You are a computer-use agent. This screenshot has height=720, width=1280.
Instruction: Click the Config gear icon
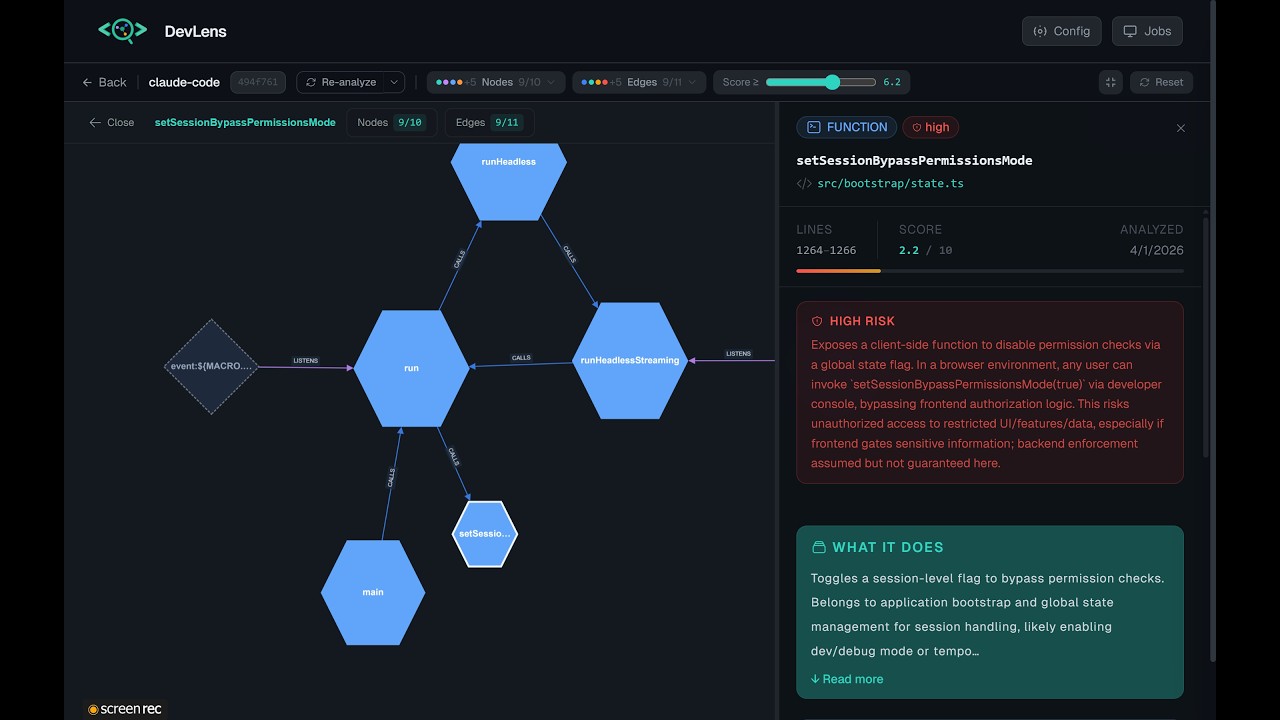coord(1040,31)
